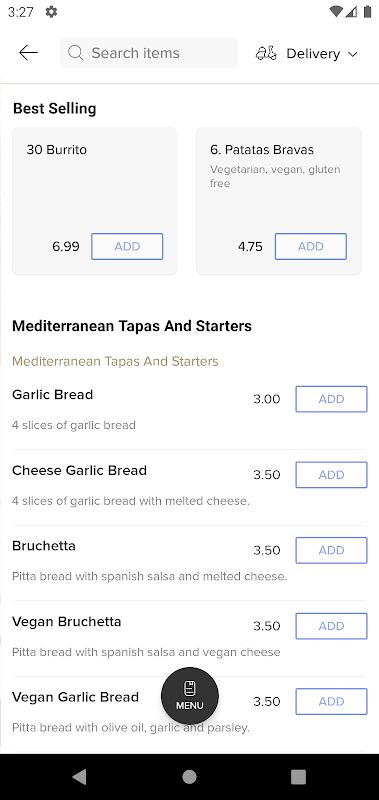Add Vegan Garlic Bread to the order
Image resolution: width=379 pixels, height=800 pixels.
point(332,702)
